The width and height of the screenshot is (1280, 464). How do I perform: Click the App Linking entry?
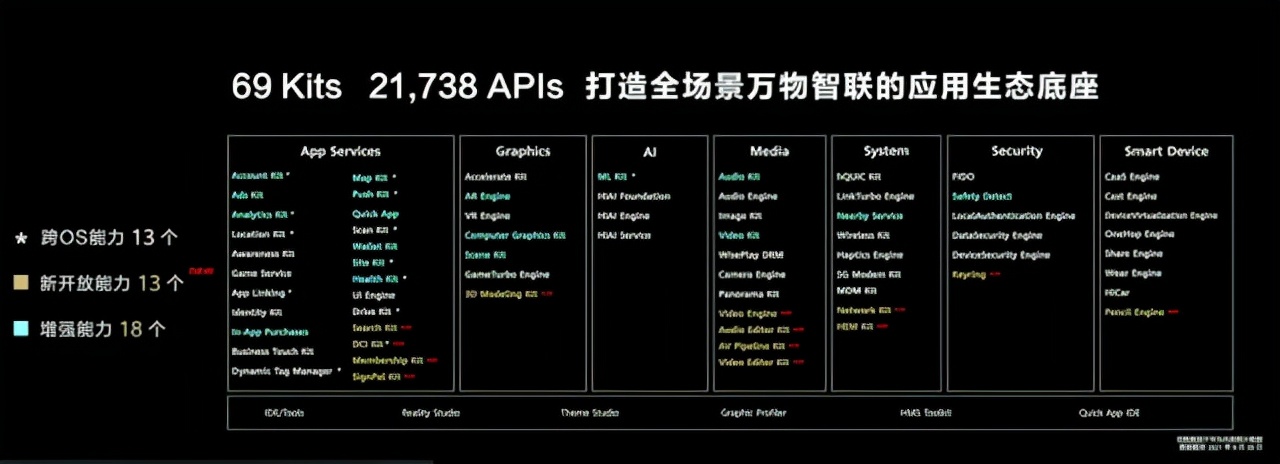(x=257, y=293)
